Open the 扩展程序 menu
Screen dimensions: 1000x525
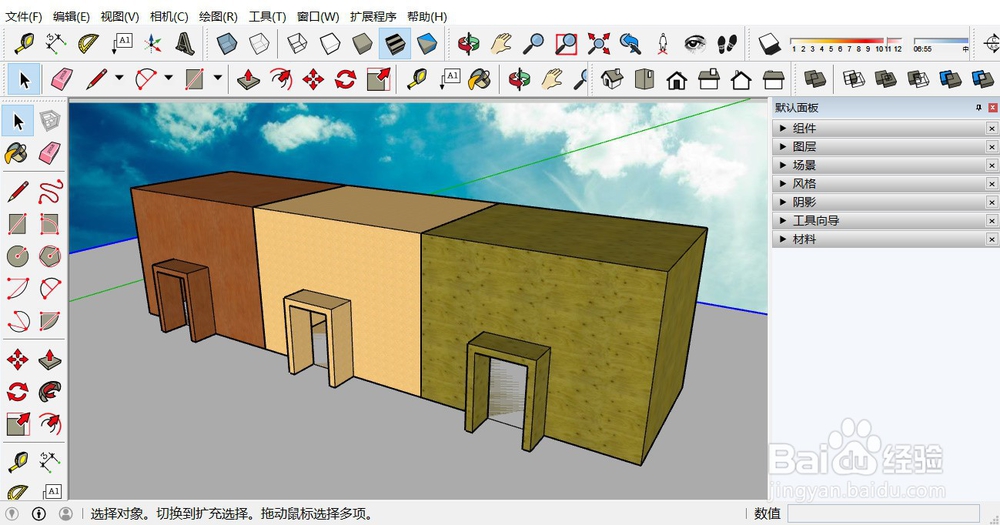click(x=373, y=17)
